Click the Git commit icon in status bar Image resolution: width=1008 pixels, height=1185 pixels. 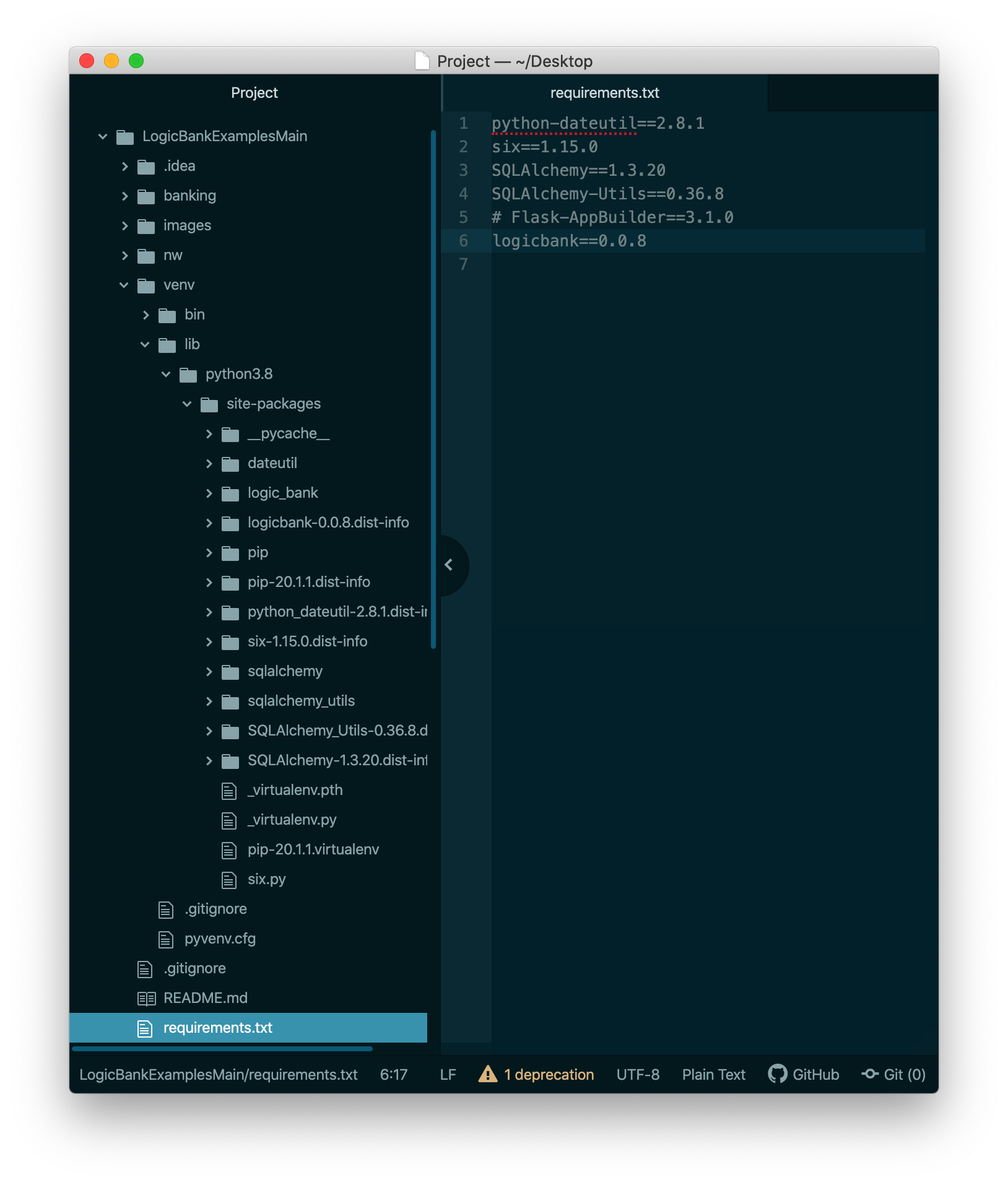[x=870, y=1074]
